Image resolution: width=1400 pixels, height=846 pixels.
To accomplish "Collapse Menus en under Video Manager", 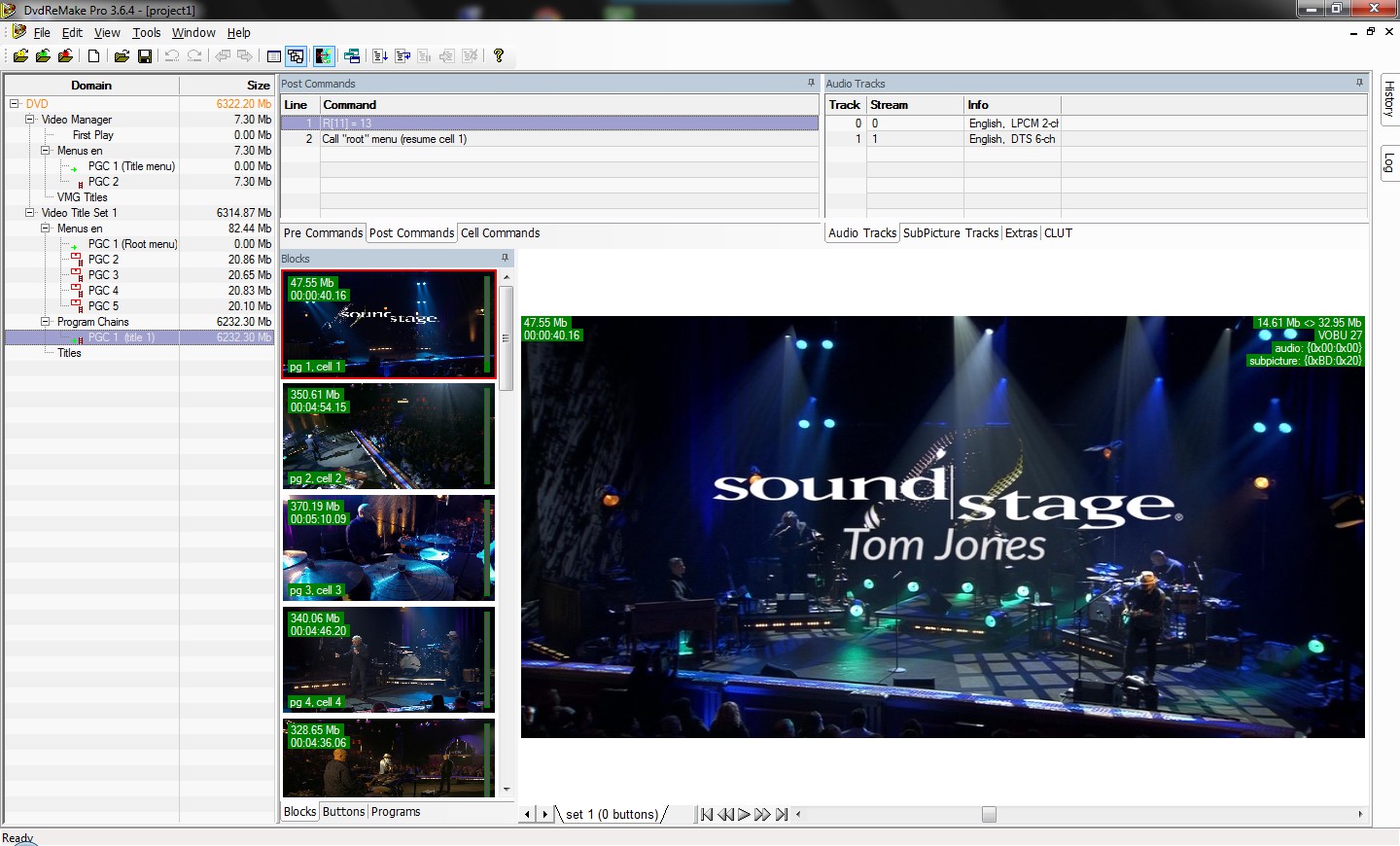I will coord(46,151).
